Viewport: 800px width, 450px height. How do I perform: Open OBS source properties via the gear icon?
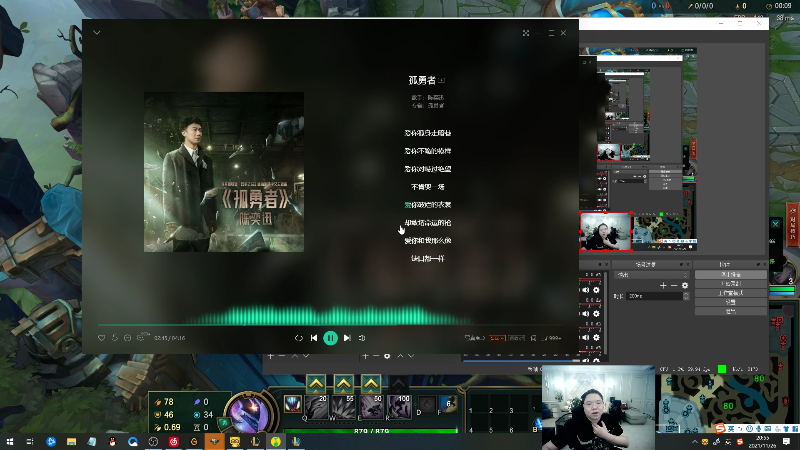coord(387,356)
